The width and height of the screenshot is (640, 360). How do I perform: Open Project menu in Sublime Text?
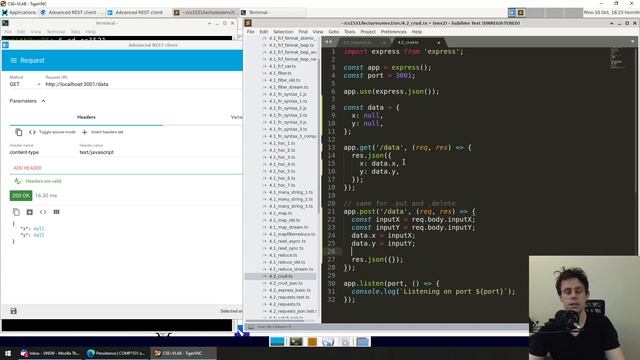point(368,32)
